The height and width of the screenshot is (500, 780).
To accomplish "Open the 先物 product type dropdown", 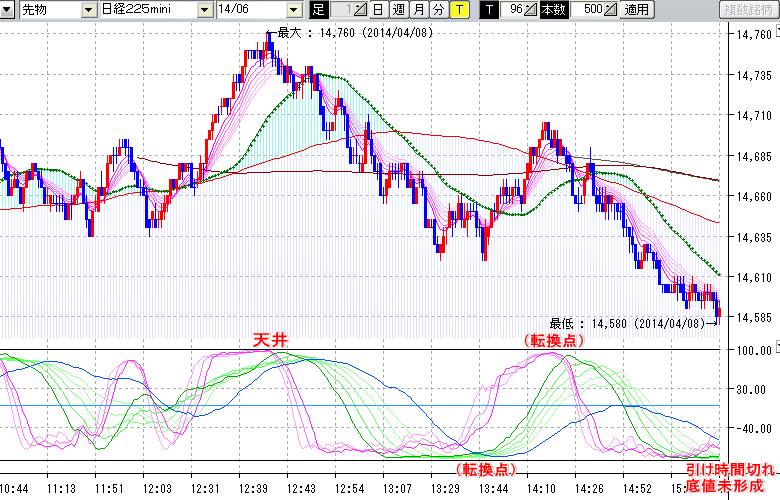I will 87,9.
